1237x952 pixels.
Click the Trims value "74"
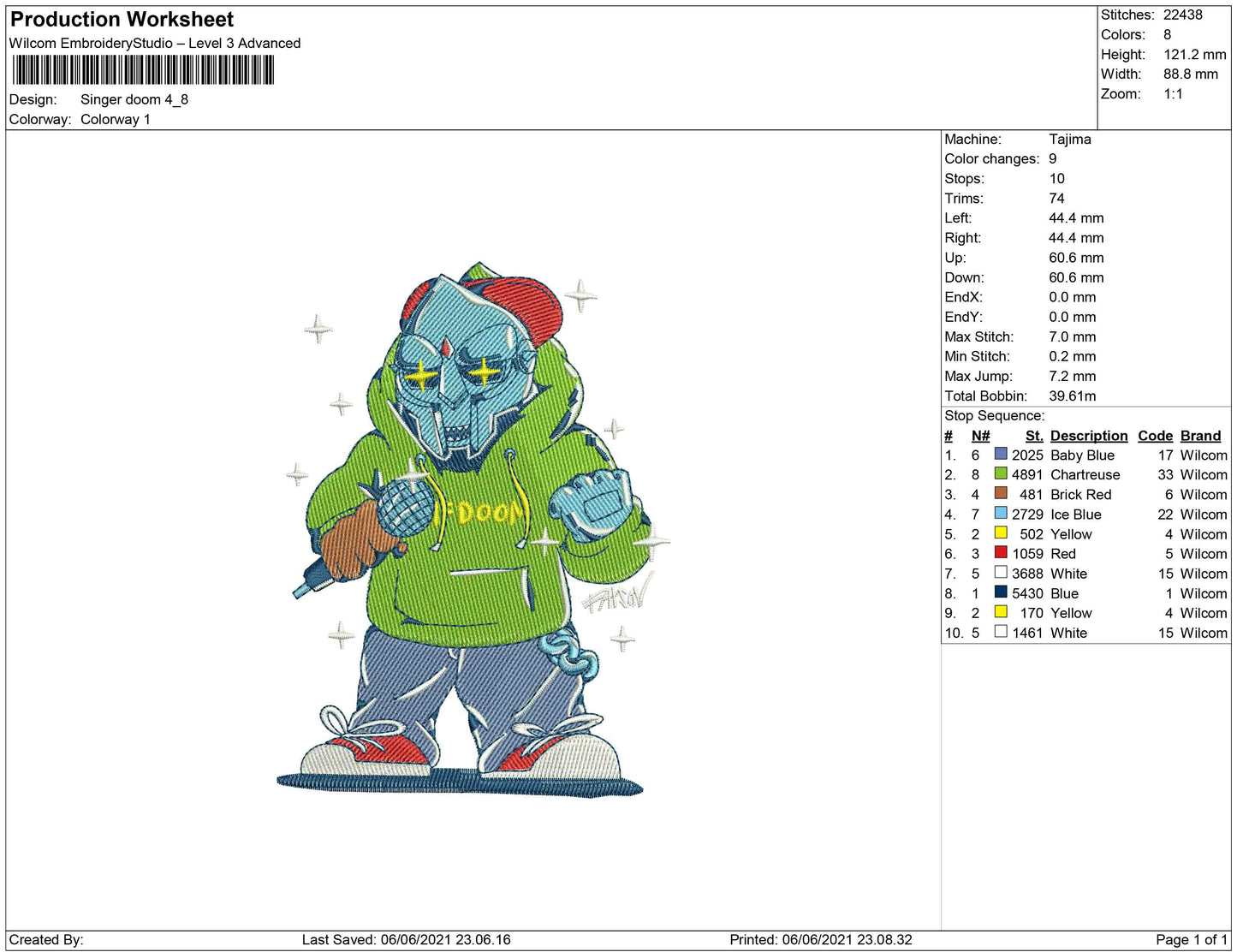click(x=1057, y=198)
